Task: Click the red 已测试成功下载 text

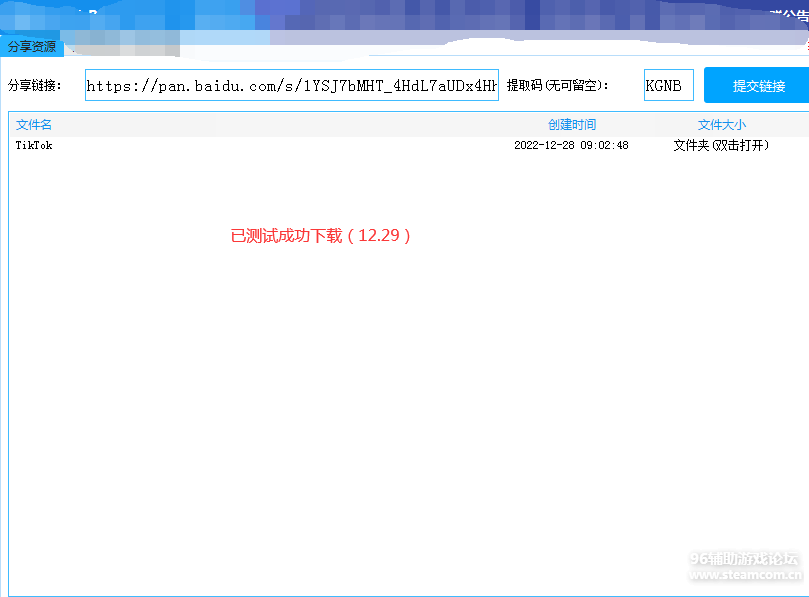Action: point(321,236)
